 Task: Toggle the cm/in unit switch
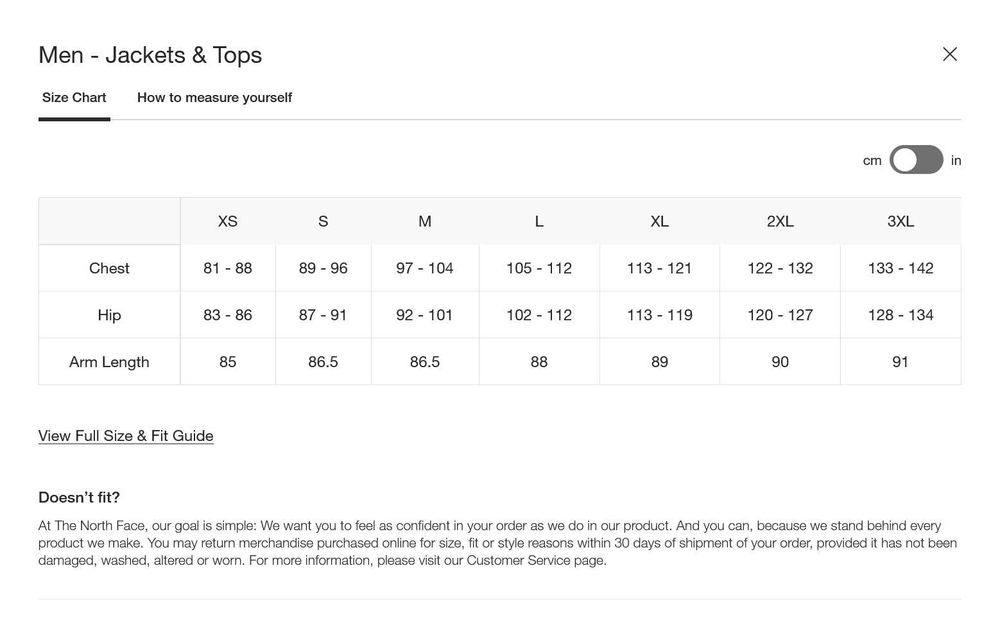click(x=916, y=160)
